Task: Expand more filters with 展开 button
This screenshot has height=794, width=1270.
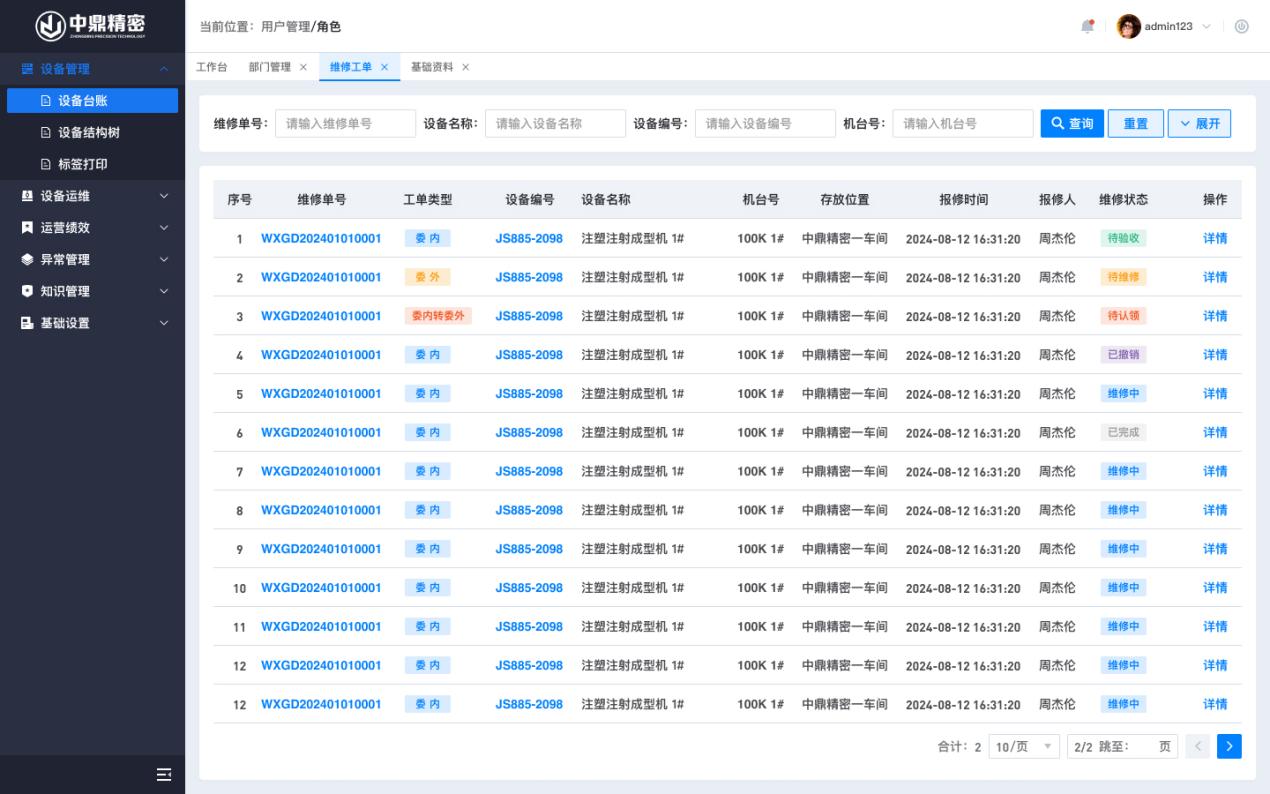Action: [x=1199, y=124]
